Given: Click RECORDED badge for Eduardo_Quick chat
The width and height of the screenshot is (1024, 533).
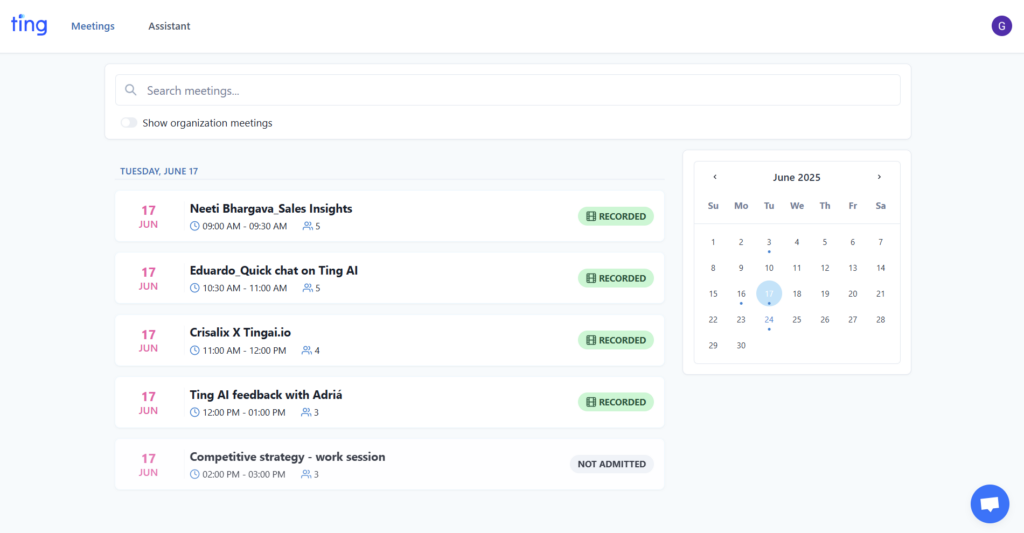Looking at the screenshot, I should [615, 278].
